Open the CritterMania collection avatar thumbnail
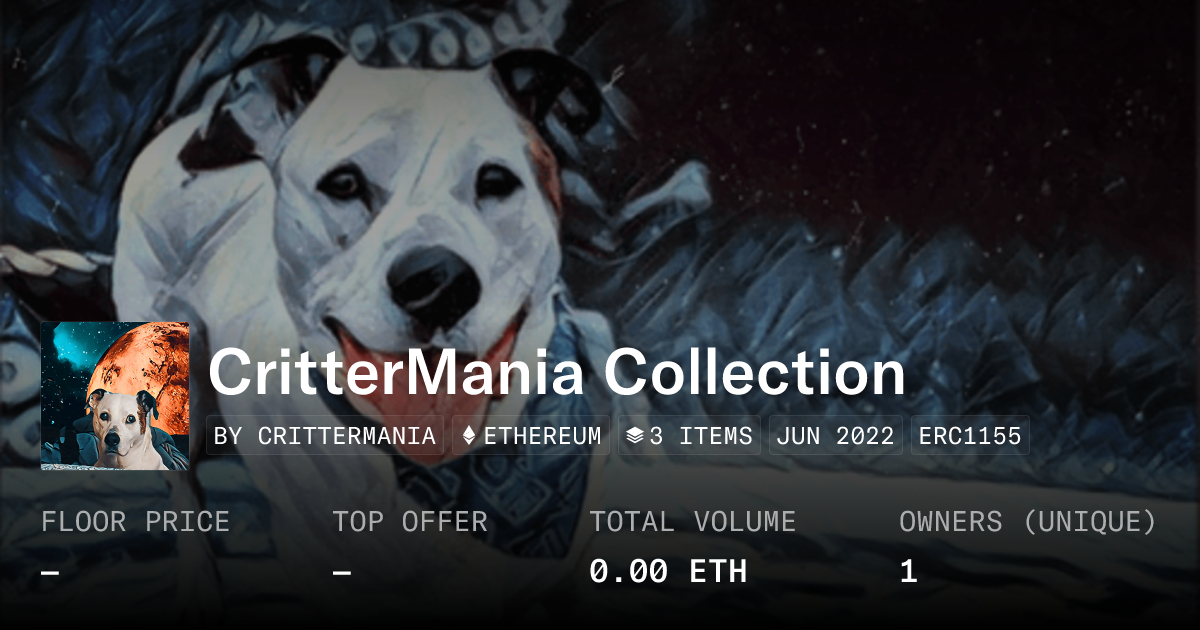1200x630 pixels. 115,396
